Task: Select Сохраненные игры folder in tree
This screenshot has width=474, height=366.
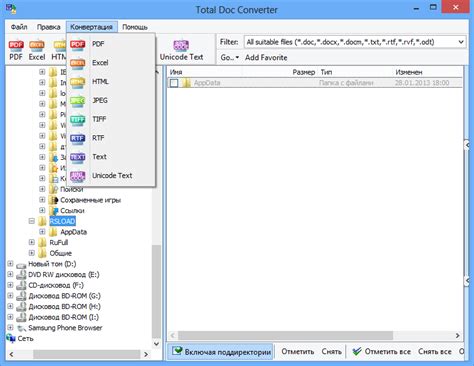Action: tap(90, 200)
